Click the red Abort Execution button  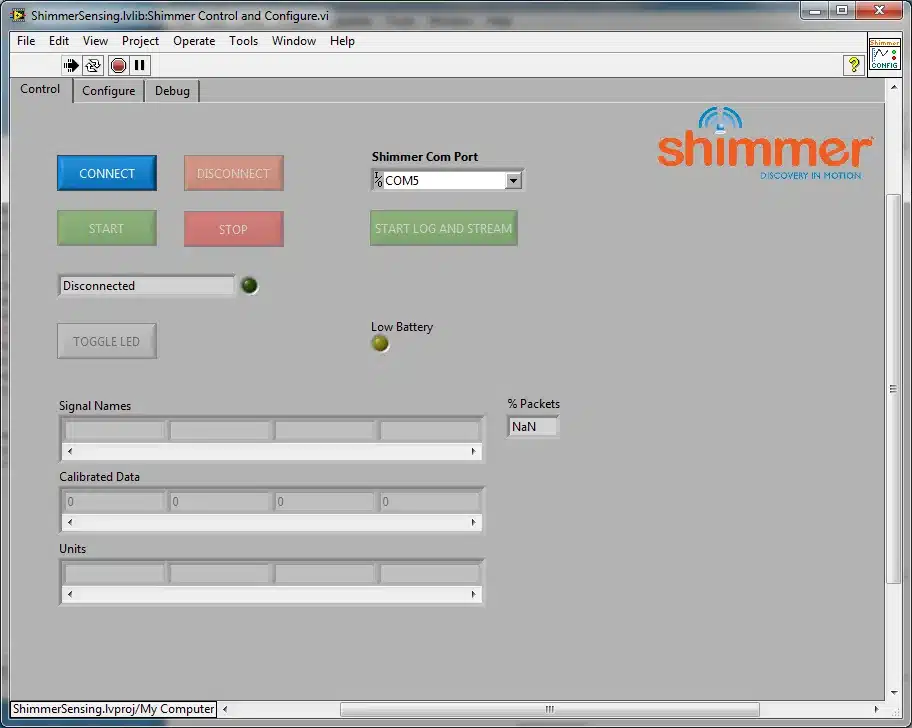click(x=118, y=65)
